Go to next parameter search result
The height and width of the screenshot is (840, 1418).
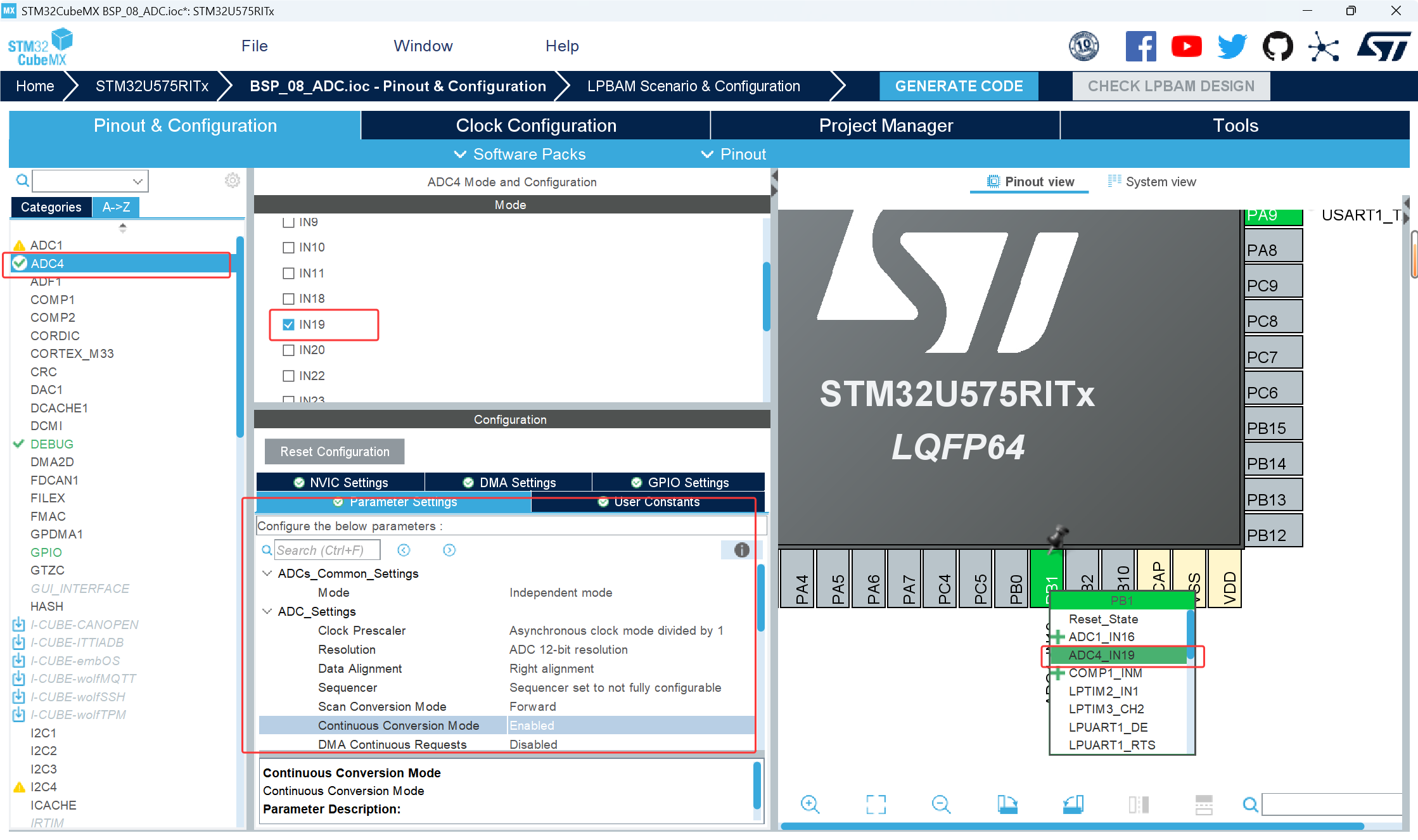449,550
